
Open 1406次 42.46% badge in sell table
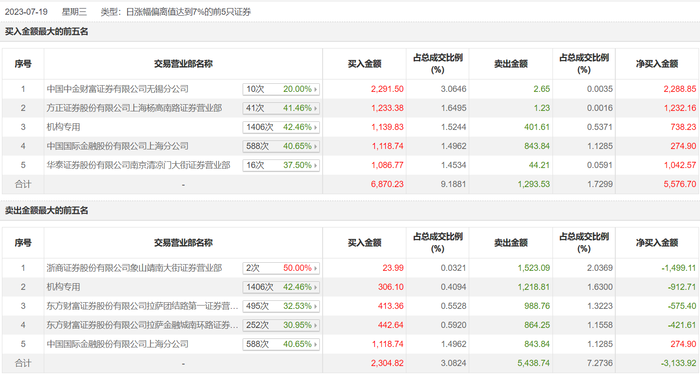coord(281,287)
